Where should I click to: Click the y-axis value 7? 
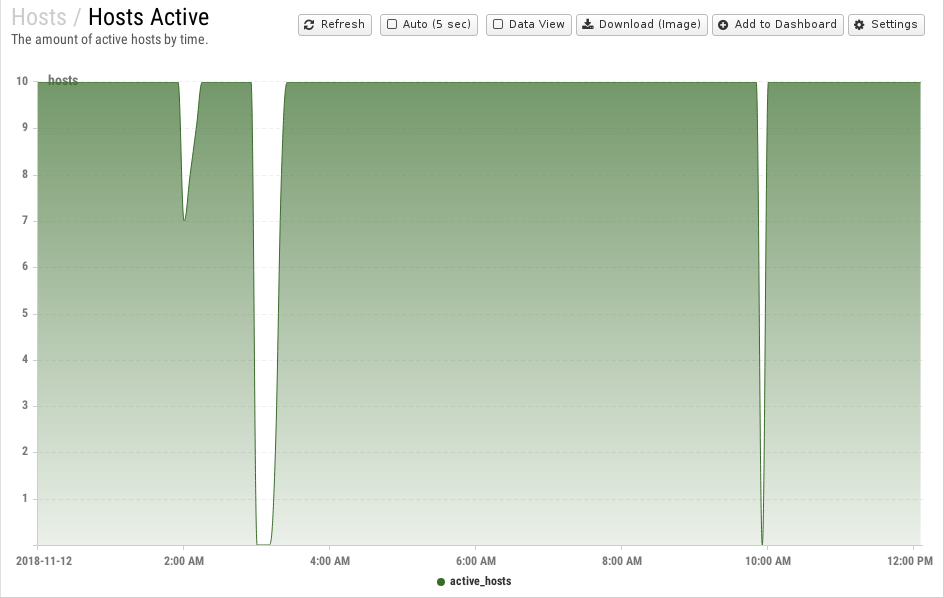[25, 220]
